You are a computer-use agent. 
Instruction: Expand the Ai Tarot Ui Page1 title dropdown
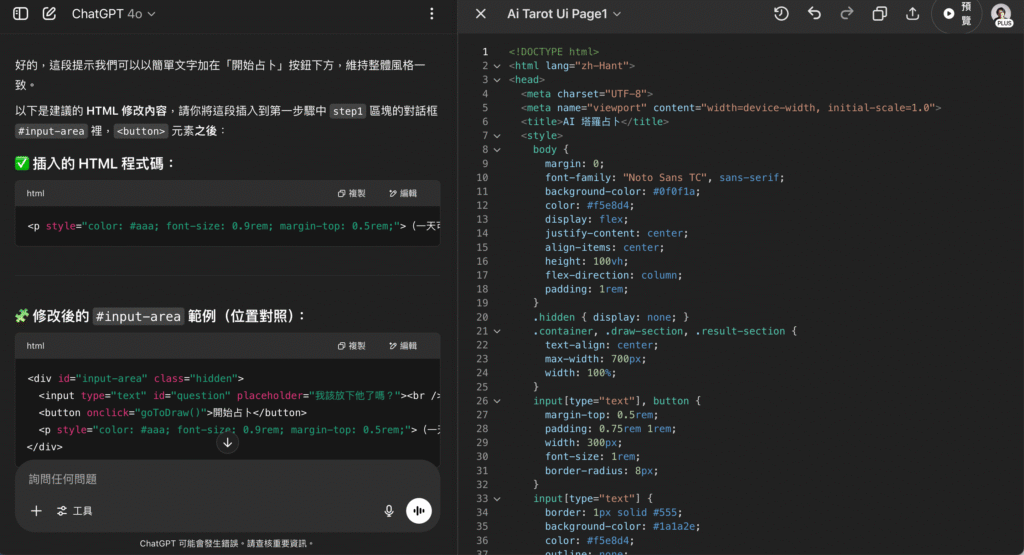pos(564,14)
